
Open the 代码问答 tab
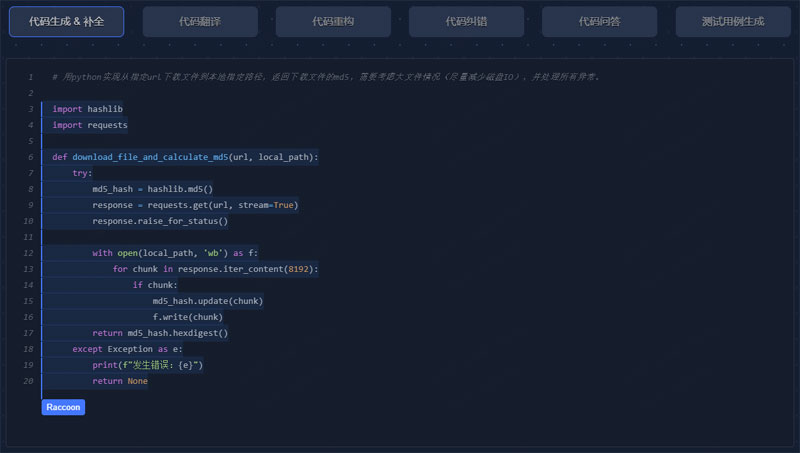pyautogui.click(x=599, y=21)
